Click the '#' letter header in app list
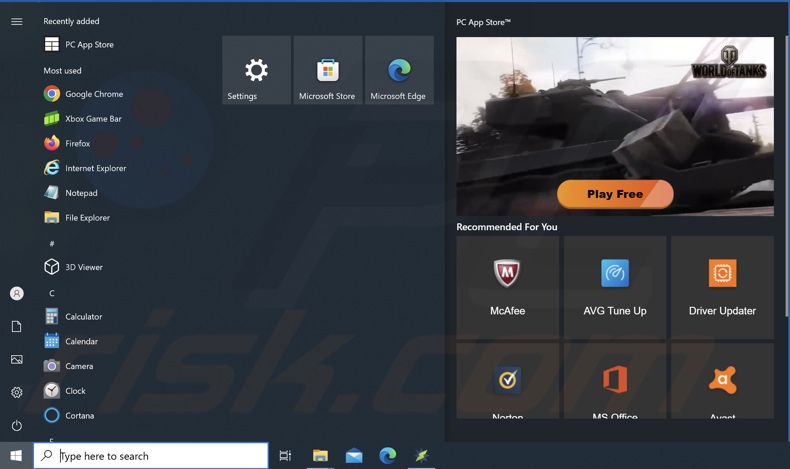Screen dimensions: 790x469 51,243
